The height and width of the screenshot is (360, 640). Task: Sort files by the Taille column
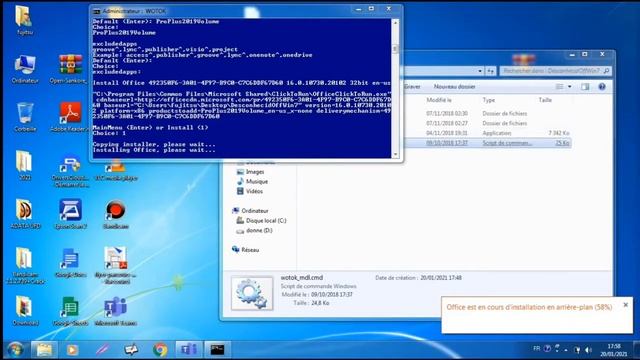point(545,100)
